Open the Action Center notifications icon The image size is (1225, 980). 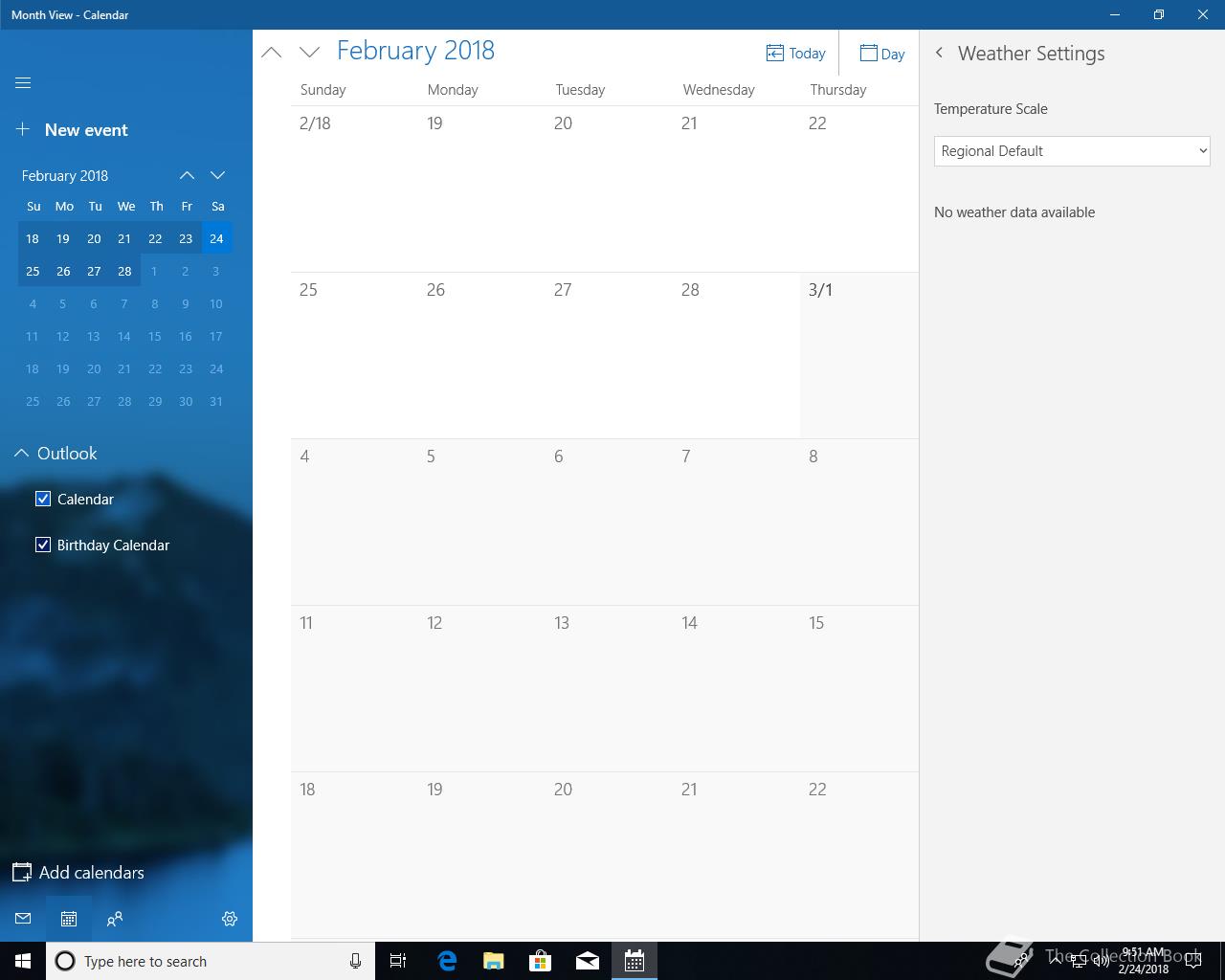pyautogui.click(x=1194, y=961)
